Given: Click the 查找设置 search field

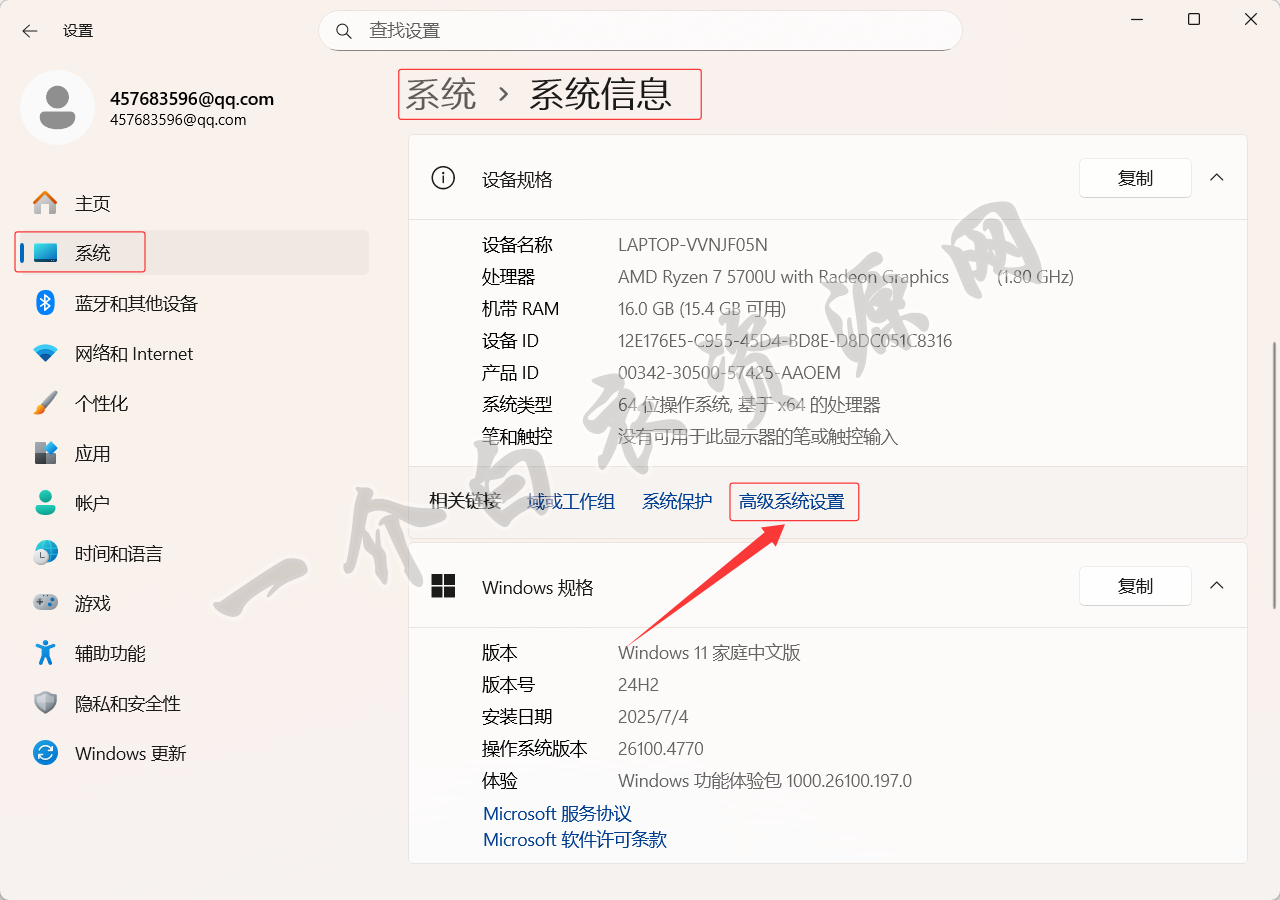Looking at the screenshot, I should click(x=640, y=31).
